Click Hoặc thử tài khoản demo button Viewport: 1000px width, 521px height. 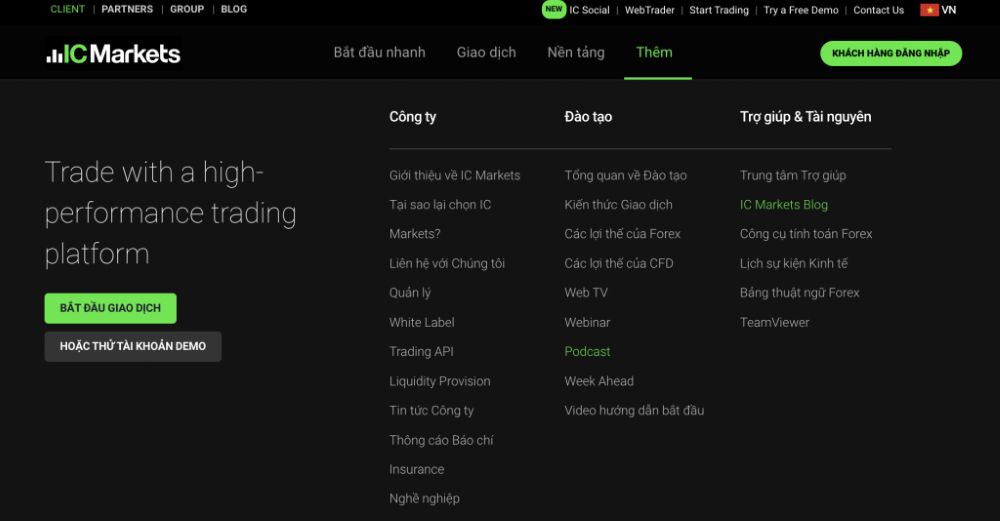click(133, 346)
